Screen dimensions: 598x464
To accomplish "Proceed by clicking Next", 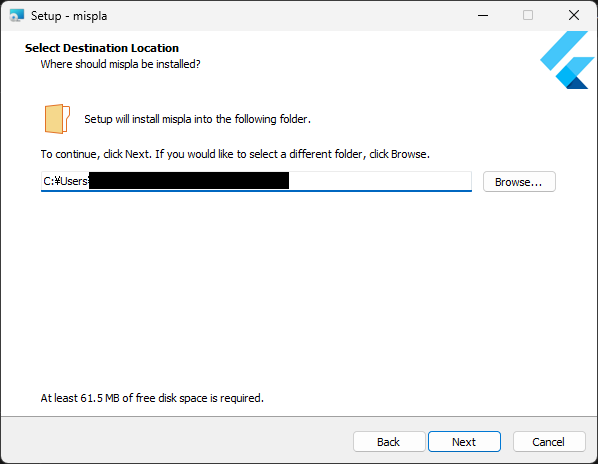I will click(x=464, y=442).
